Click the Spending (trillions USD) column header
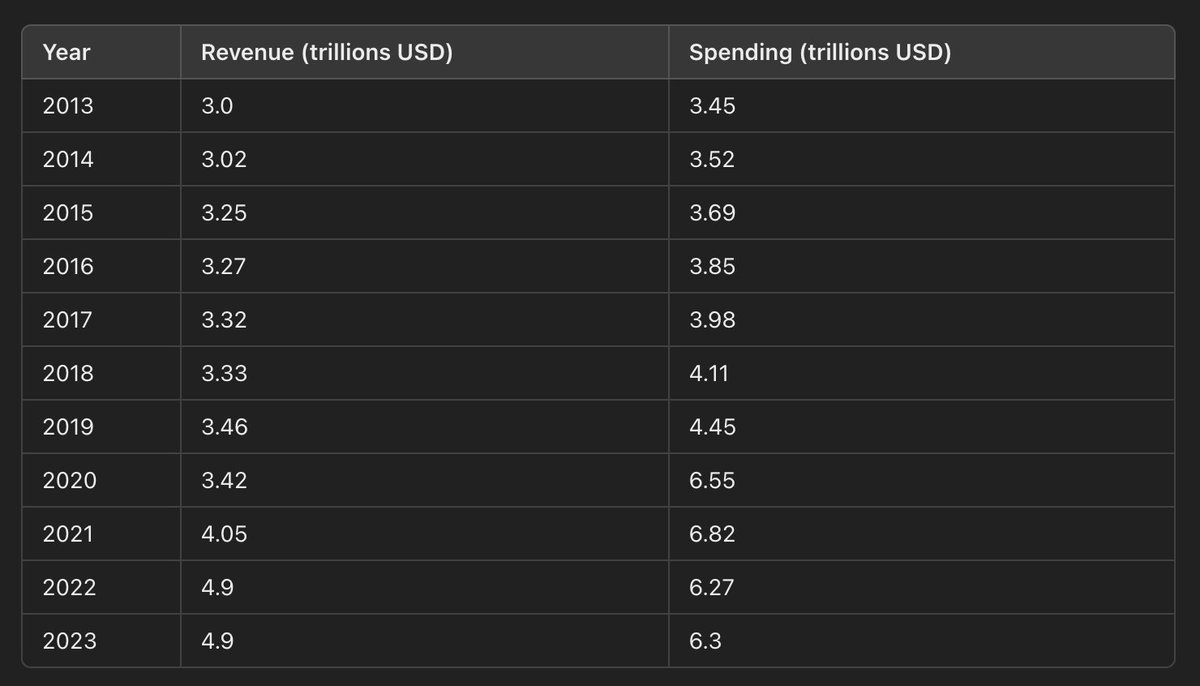The width and height of the screenshot is (1200, 686). pyautogui.click(x=819, y=52)
